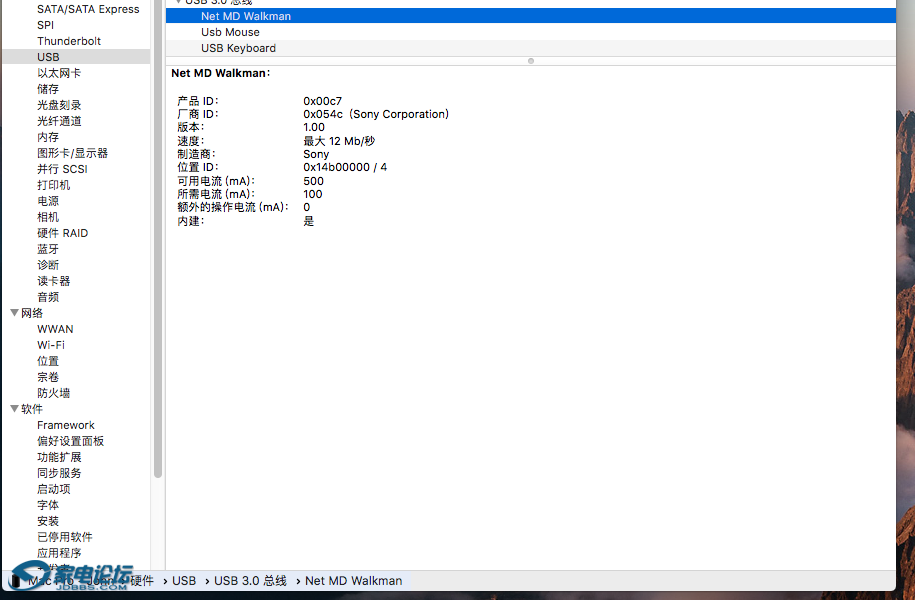The image size is (915, 600).
Task: Select 光纤通道 in the sidebar
Action: 59,121
